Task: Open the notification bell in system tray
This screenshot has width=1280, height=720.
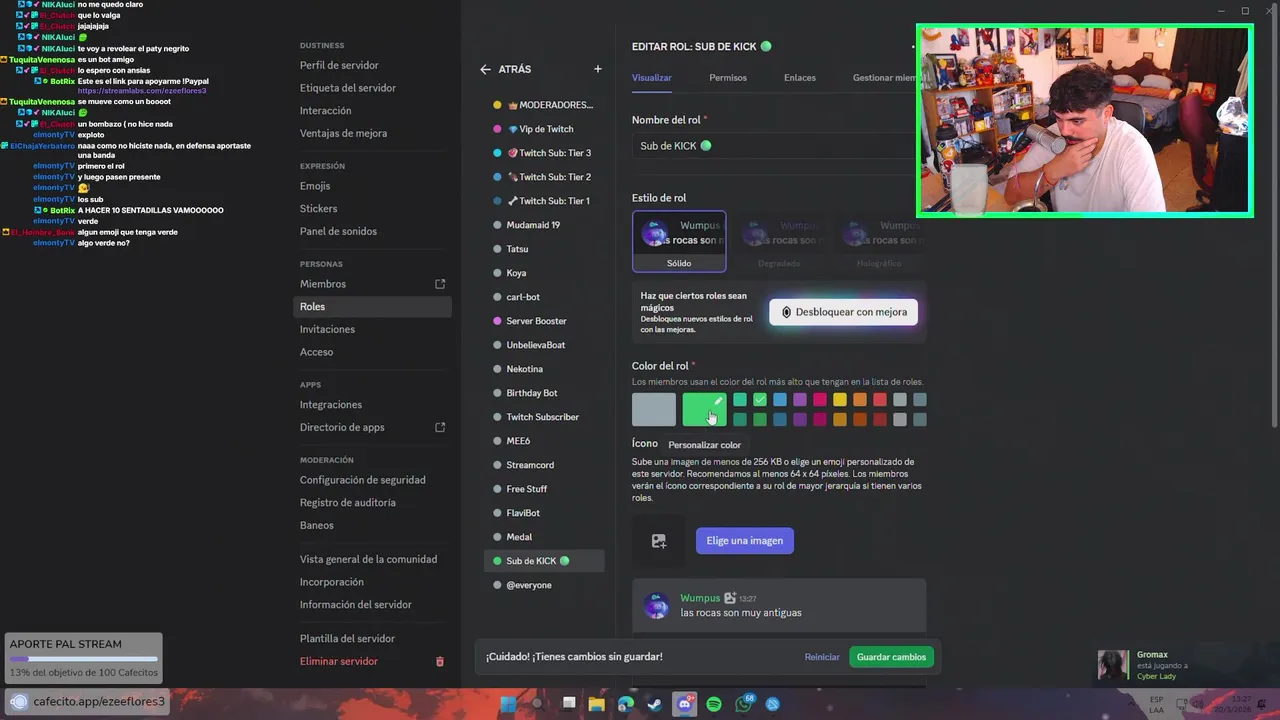Action: click(1261, 704)
